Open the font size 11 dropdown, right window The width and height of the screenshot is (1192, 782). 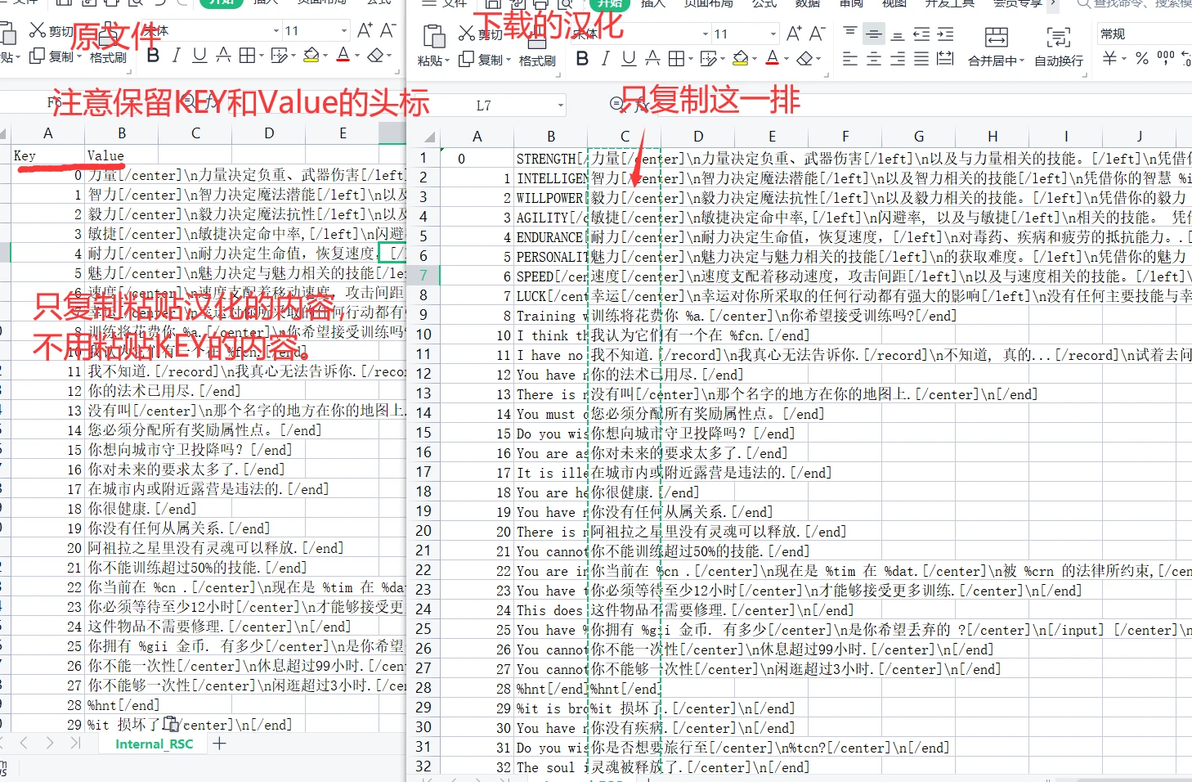click(772, 33)
